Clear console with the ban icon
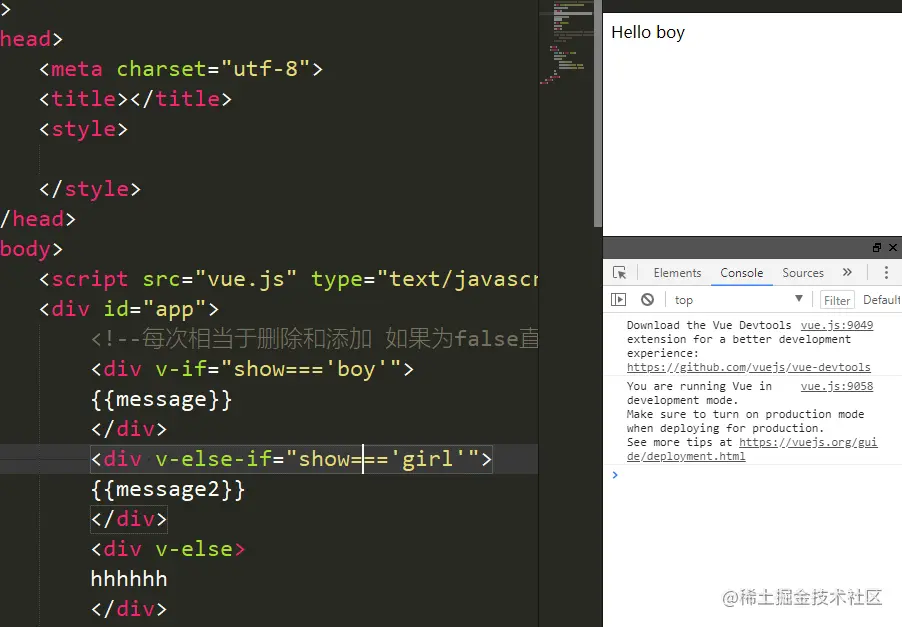 (647, 300)
